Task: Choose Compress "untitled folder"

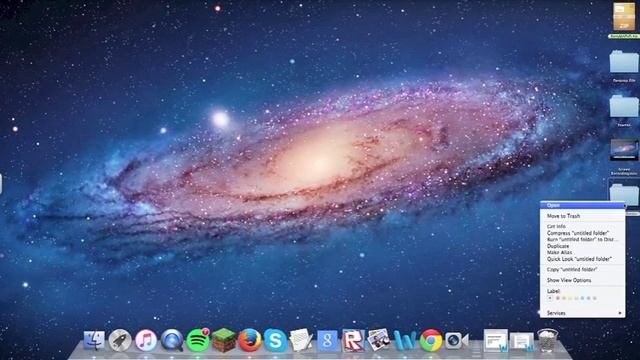Action: [x=582, y=233]
